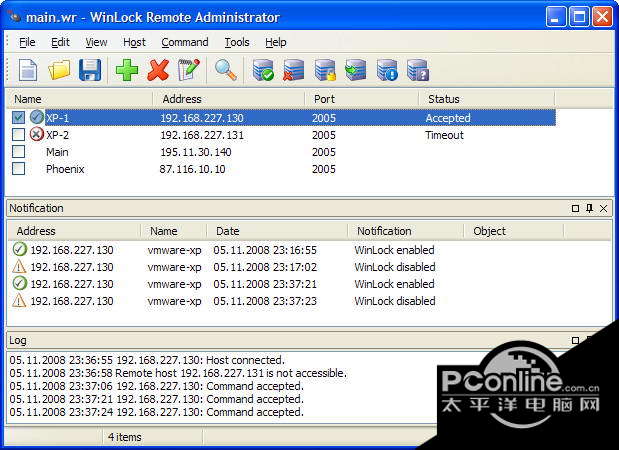This screenshot has width=619, height=450.
Task: Select host row Main
Action: tap(283, 152)
